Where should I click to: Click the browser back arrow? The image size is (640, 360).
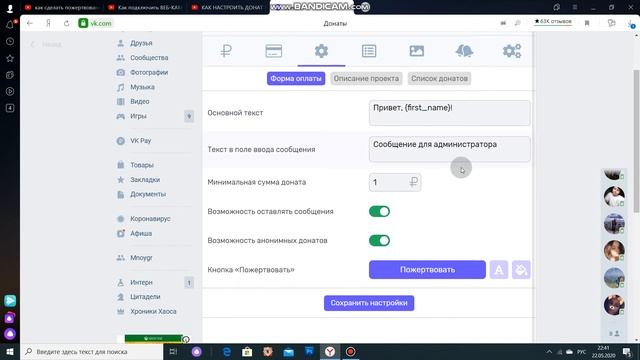point(30,23)
